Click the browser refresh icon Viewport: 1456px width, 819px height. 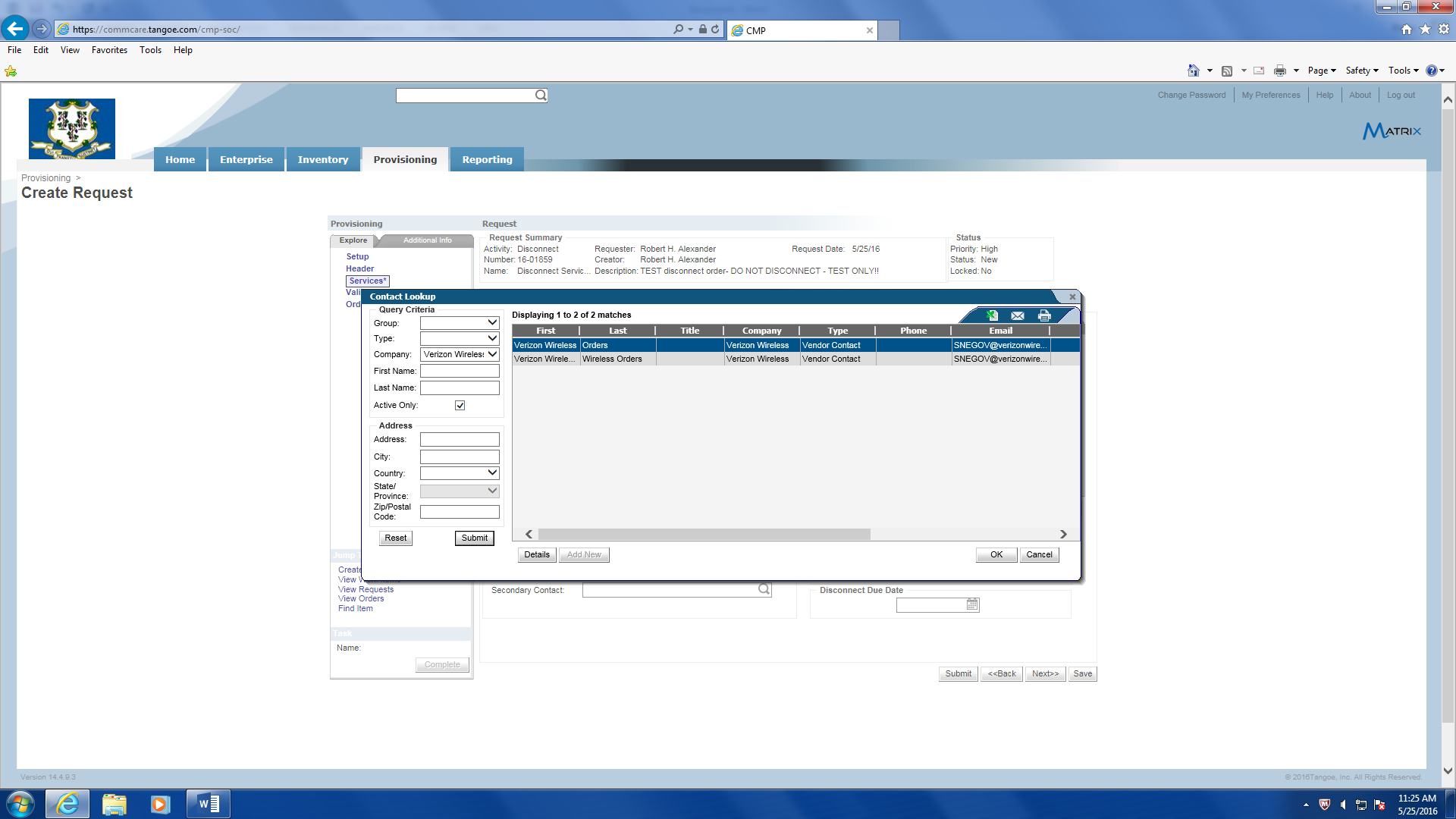[715, 30]
